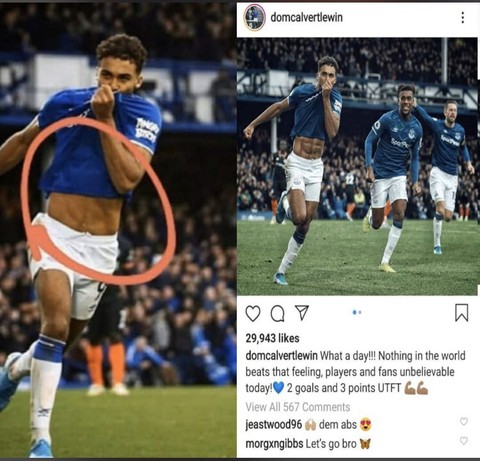Open domcalvertlewin username in post header

[306, 17]
